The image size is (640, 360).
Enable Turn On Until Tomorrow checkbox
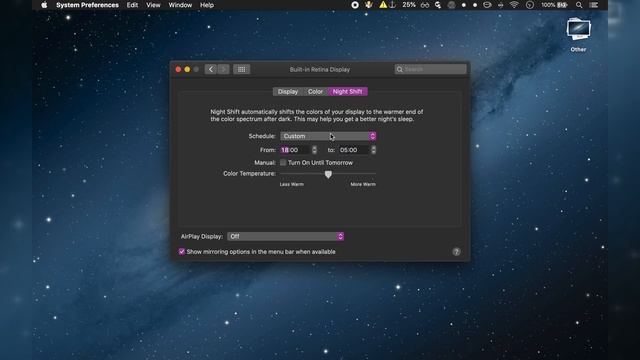coord(283,162)
